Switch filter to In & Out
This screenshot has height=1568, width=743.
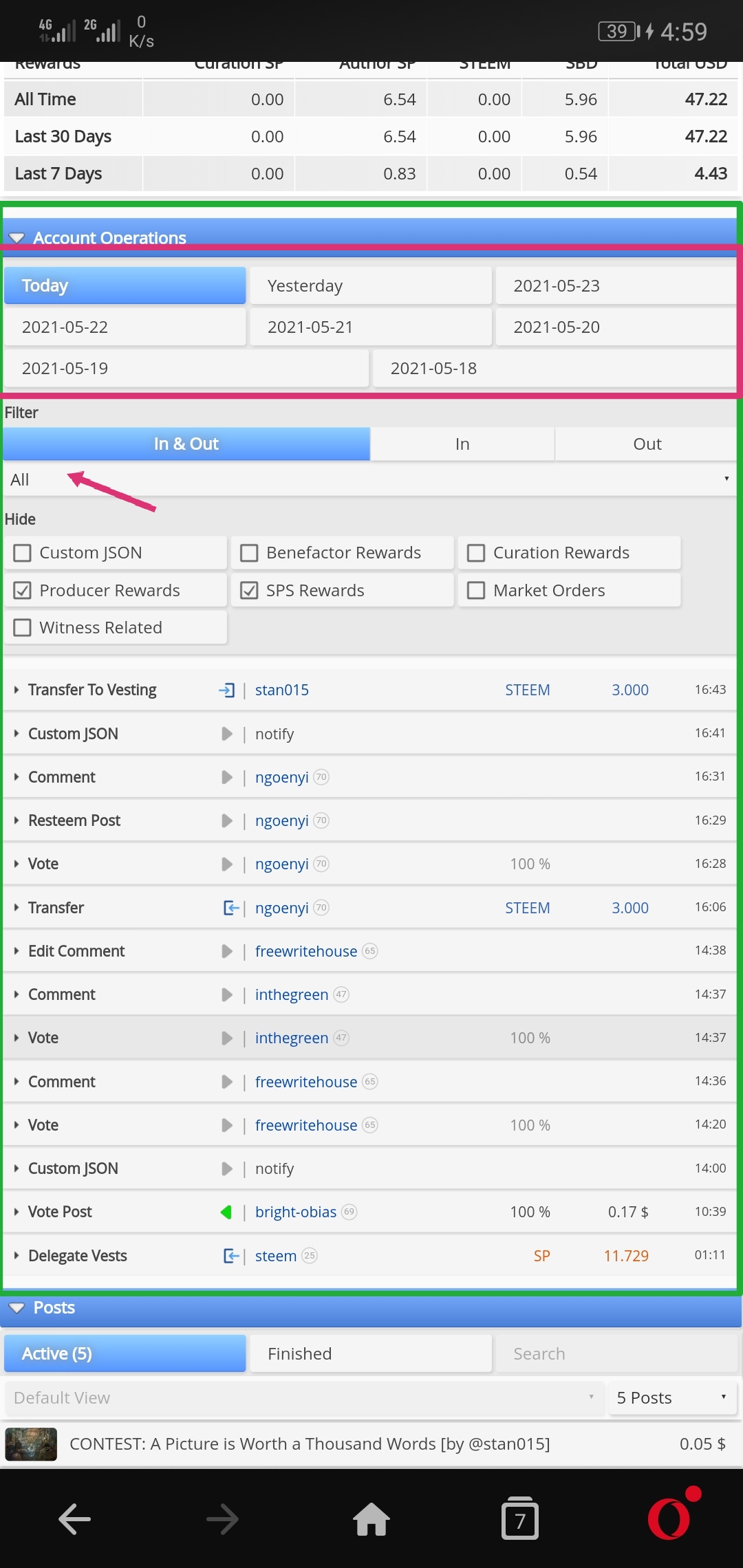click(x=186, y=444)
